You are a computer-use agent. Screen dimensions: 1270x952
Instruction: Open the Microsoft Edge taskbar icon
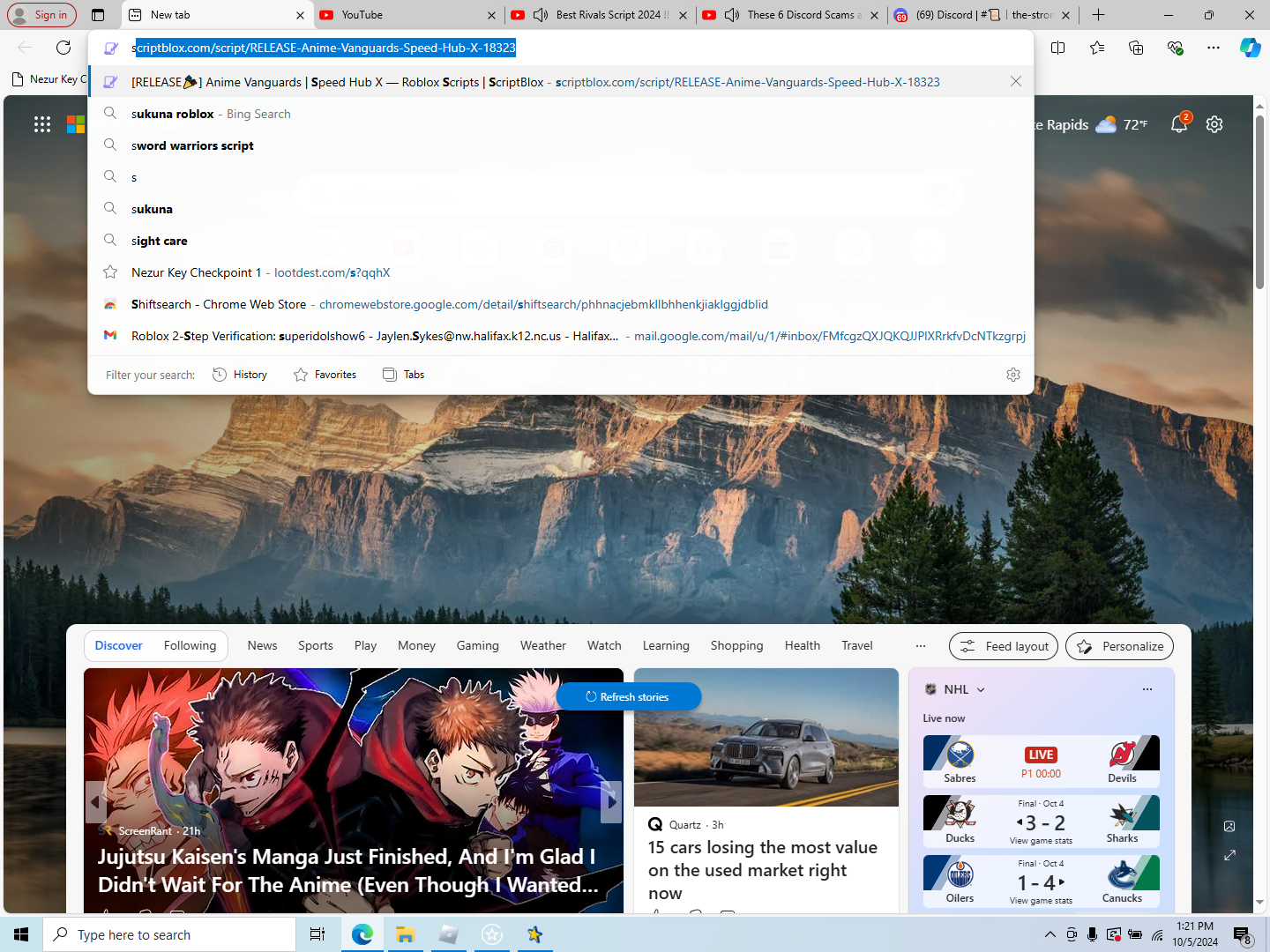[362, 934]
